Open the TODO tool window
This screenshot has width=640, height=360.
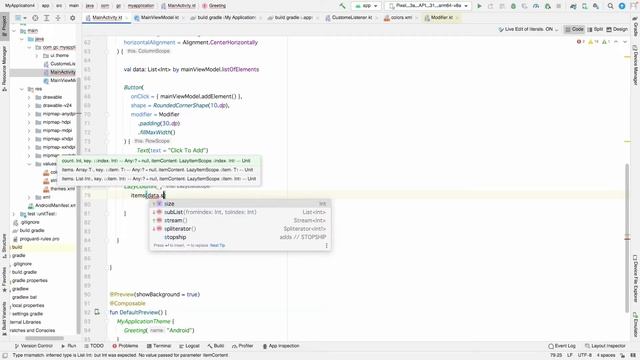click(94, 346)
